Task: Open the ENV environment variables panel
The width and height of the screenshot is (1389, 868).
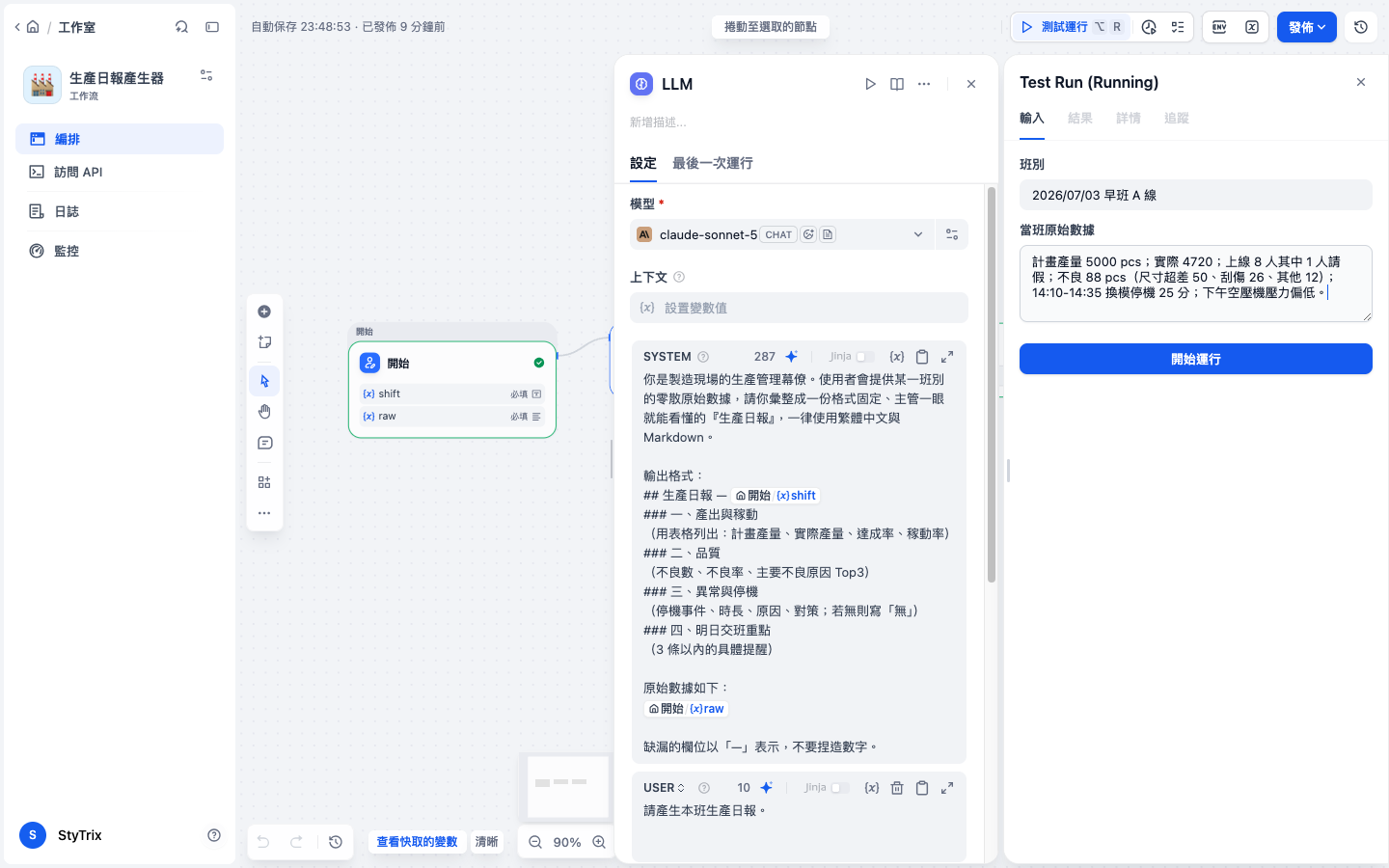Action: (x=1219, y=27)
